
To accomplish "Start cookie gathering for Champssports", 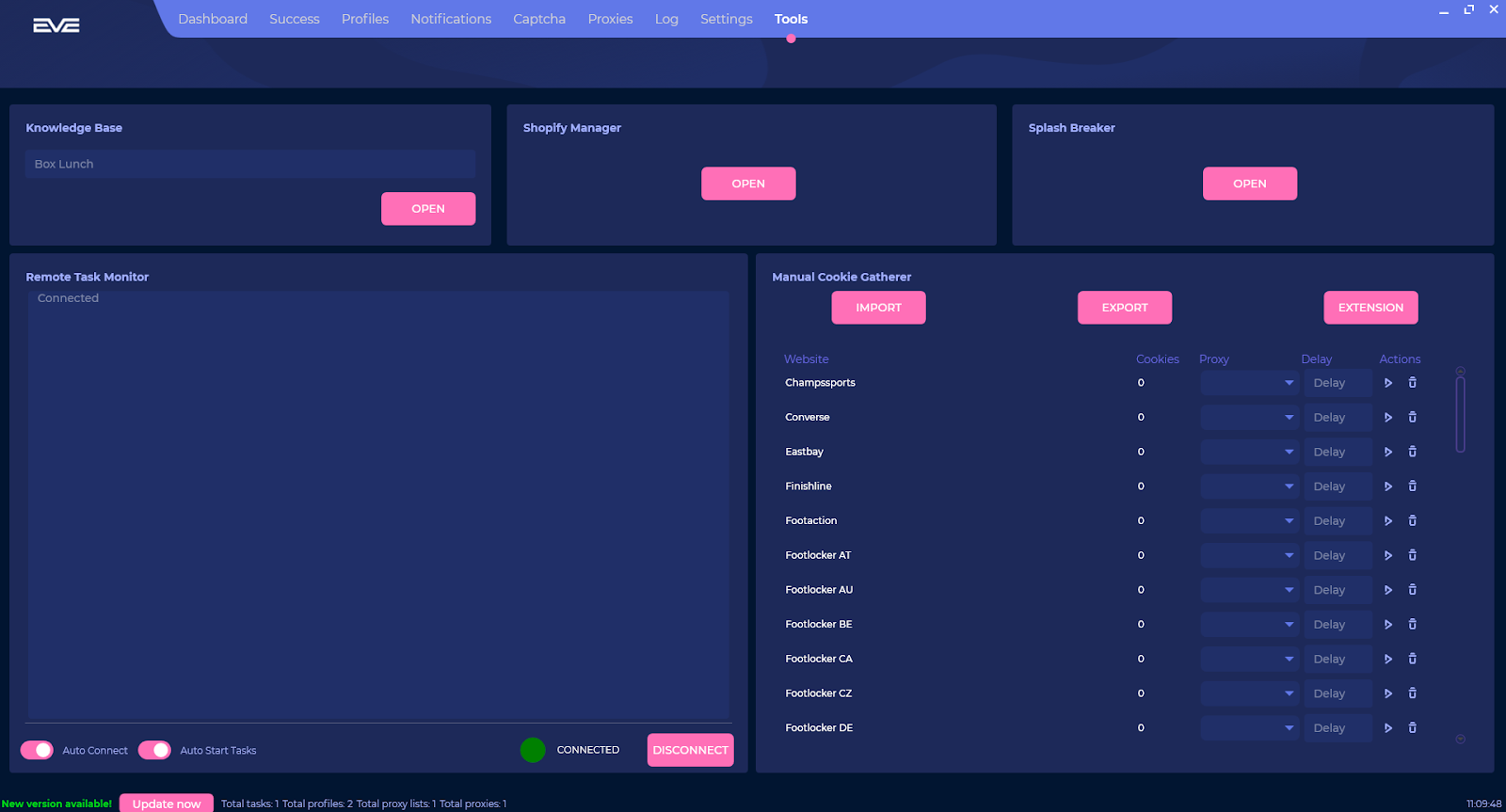I will pos(1387,383).
